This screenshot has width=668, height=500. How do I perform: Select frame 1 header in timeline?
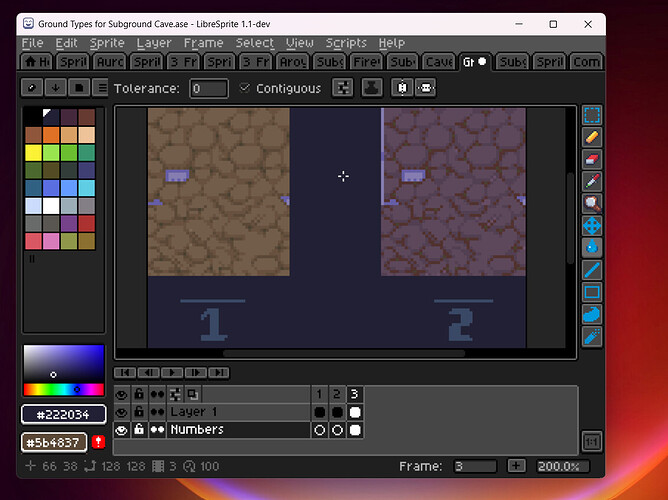[320, 394]
